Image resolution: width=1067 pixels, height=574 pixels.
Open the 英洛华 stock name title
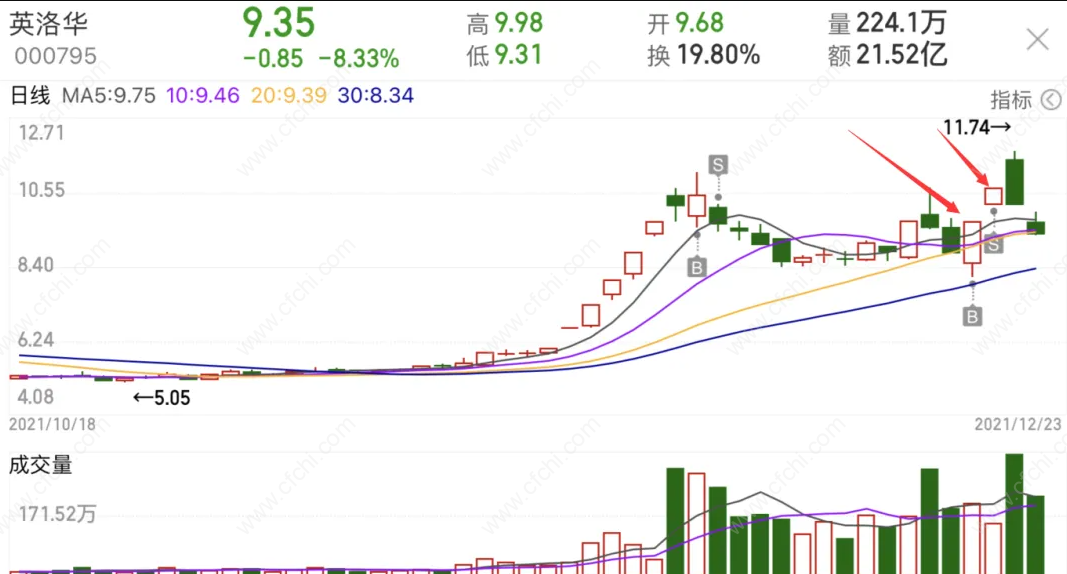tap(48, 24)
